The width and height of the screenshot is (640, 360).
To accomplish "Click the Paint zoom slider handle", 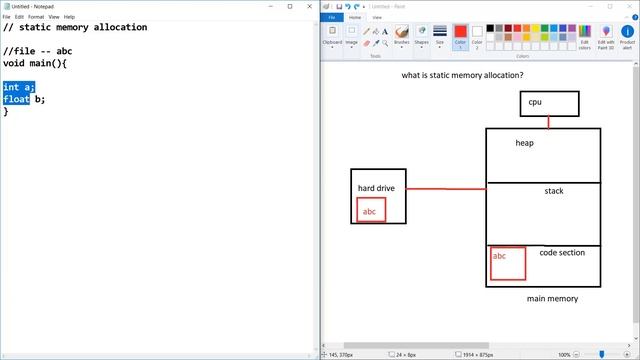I will [602, 354].
